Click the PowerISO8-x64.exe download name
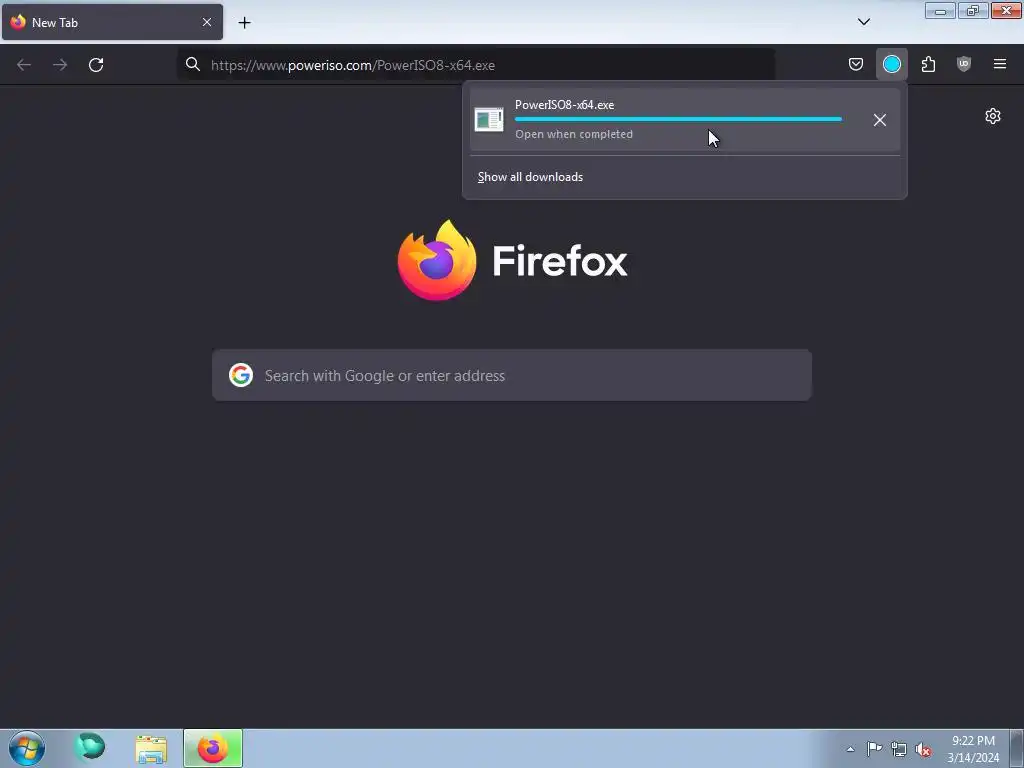This screenshot has width=1024, height=768. [x=564, y=104]
